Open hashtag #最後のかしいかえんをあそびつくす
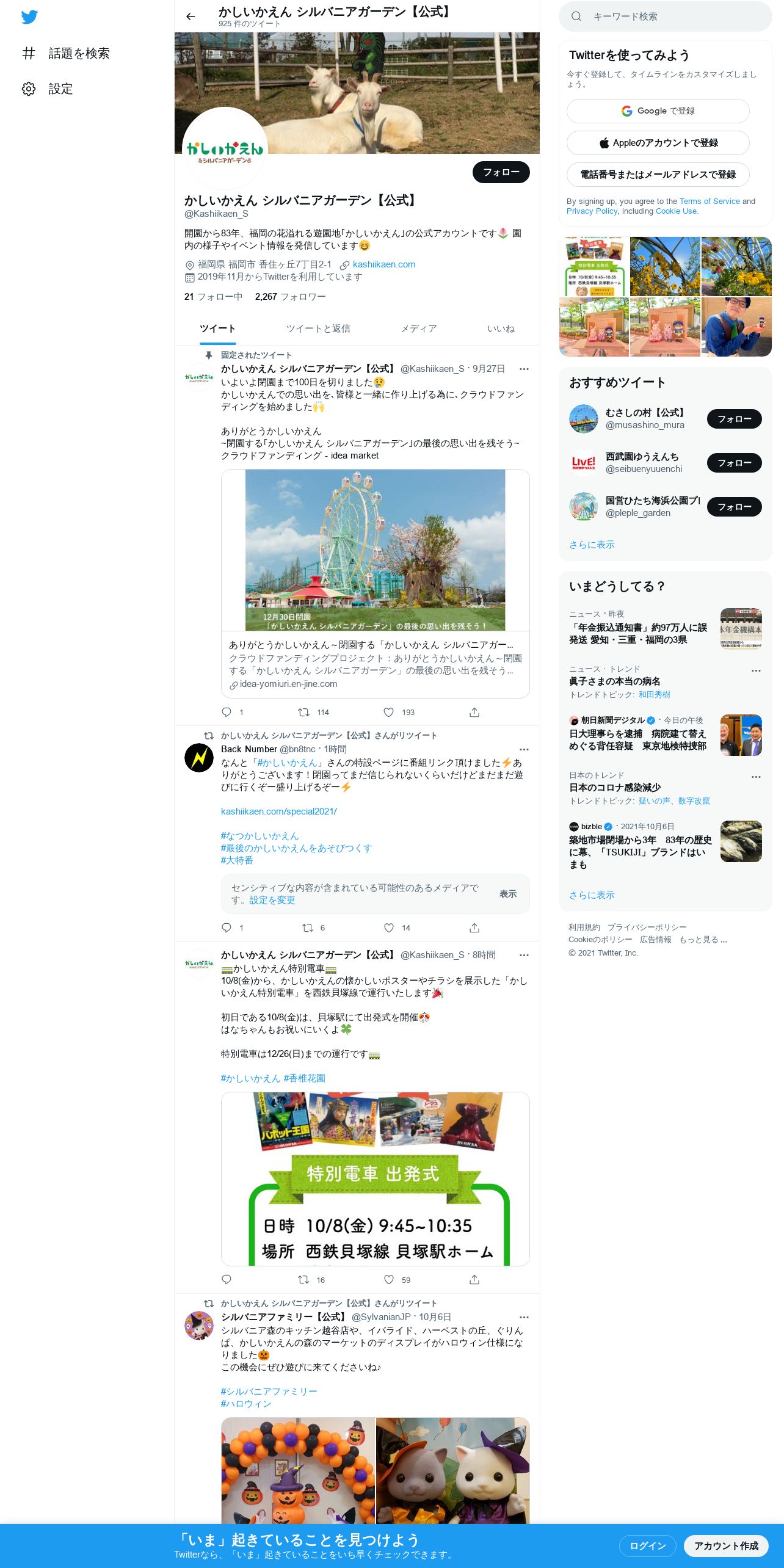This screenshot has height=1568, width=784. tap(296, 848)
